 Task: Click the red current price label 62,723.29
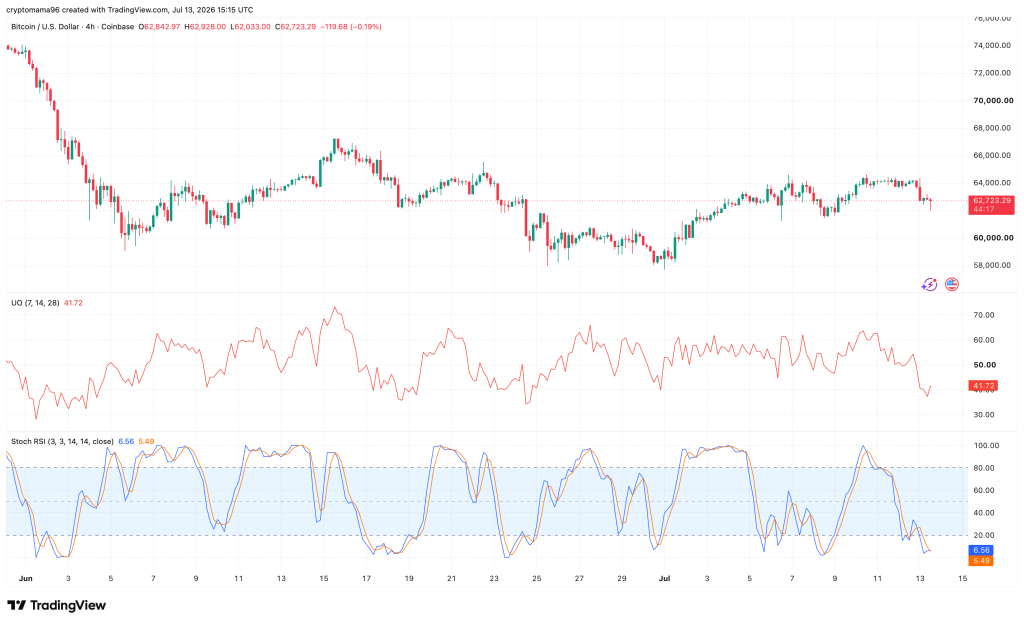coord(991,201)
